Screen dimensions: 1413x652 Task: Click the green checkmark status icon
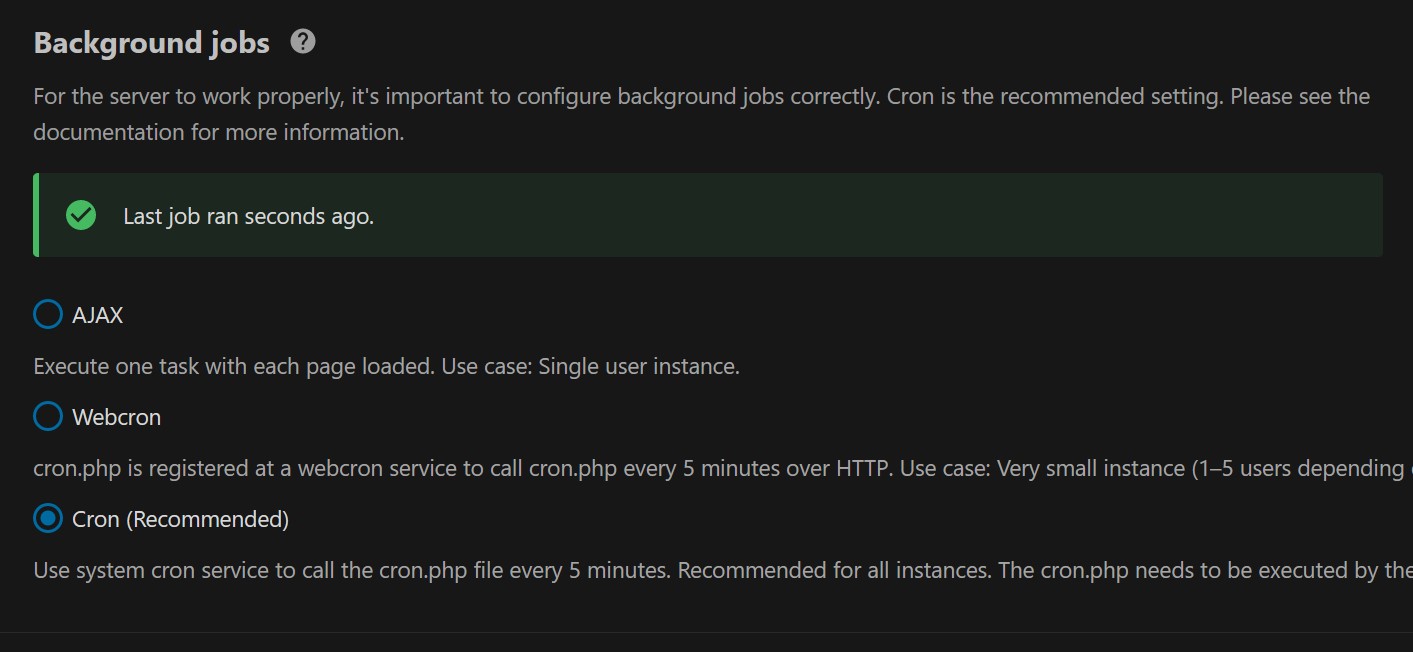[81, 215]
